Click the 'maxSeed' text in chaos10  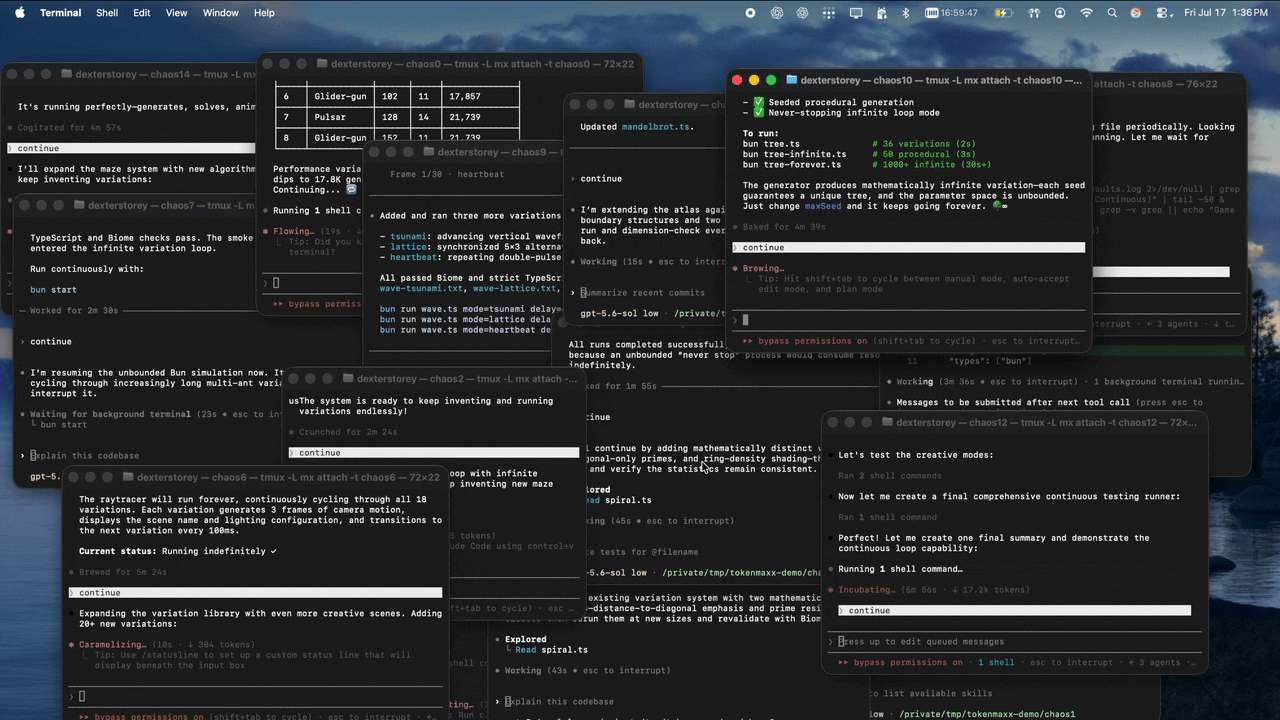(x=823, y=206)
